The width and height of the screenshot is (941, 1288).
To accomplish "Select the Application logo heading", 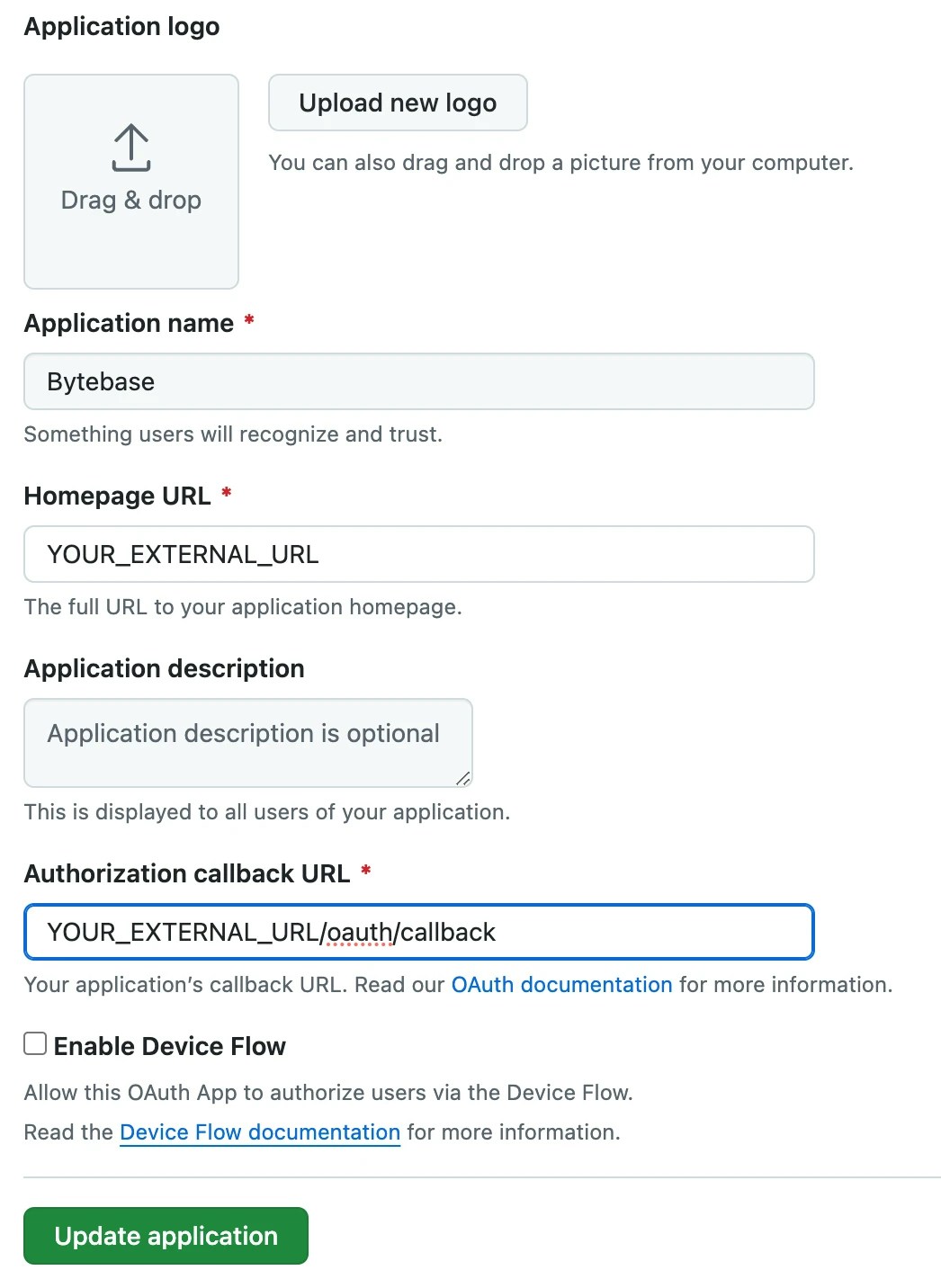I will [x=121, y=26].
